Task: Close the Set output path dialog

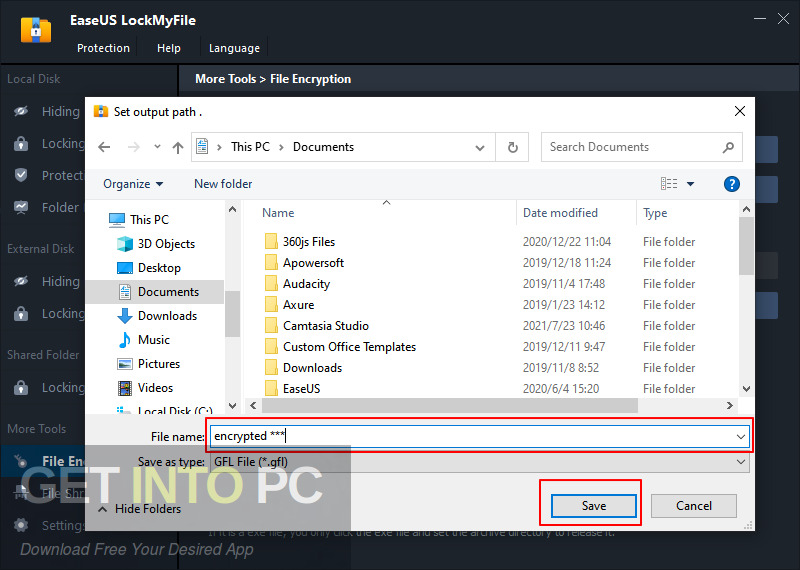Action: (739, 111)
